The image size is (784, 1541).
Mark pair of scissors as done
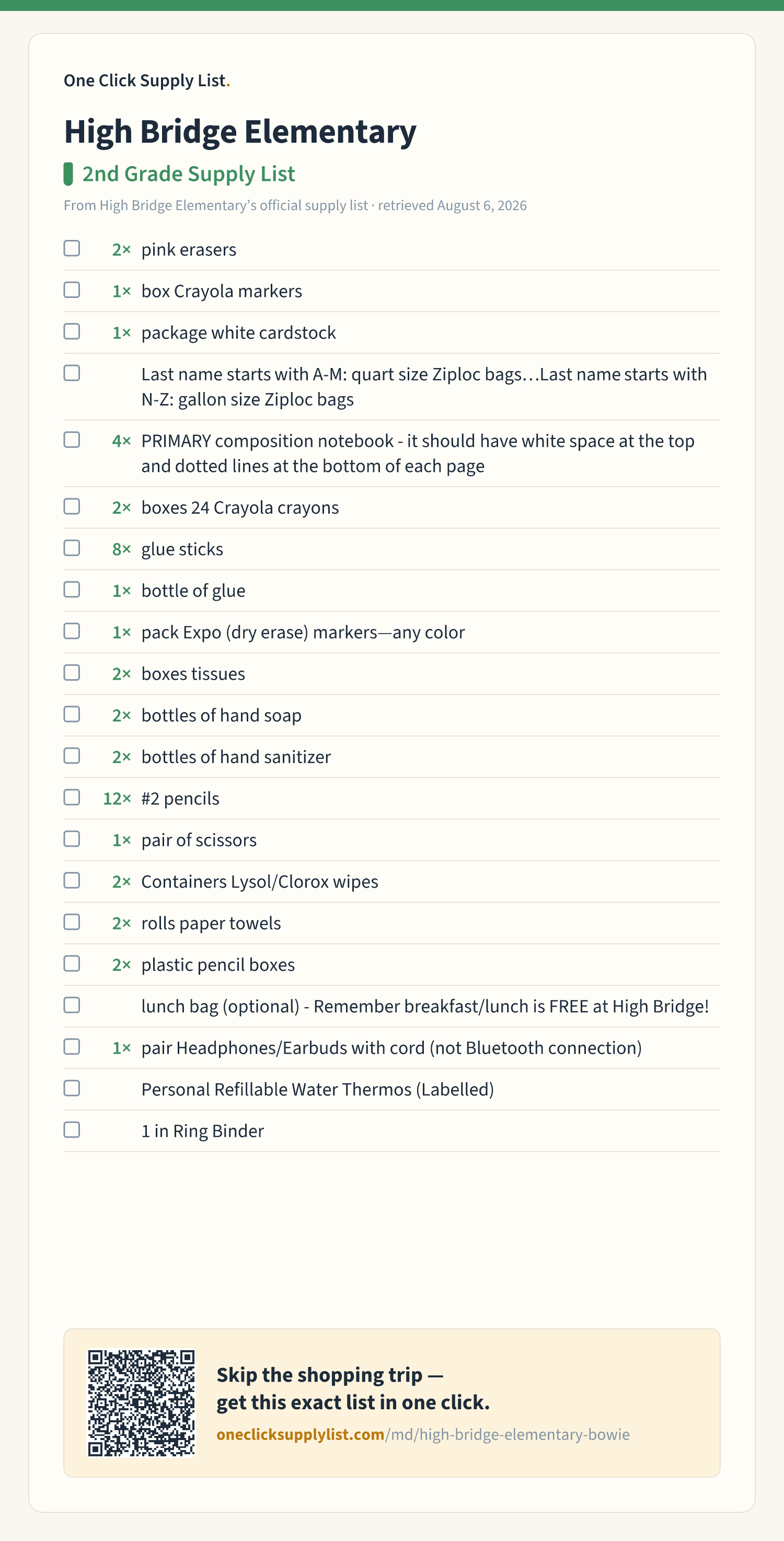coord(72,839)
